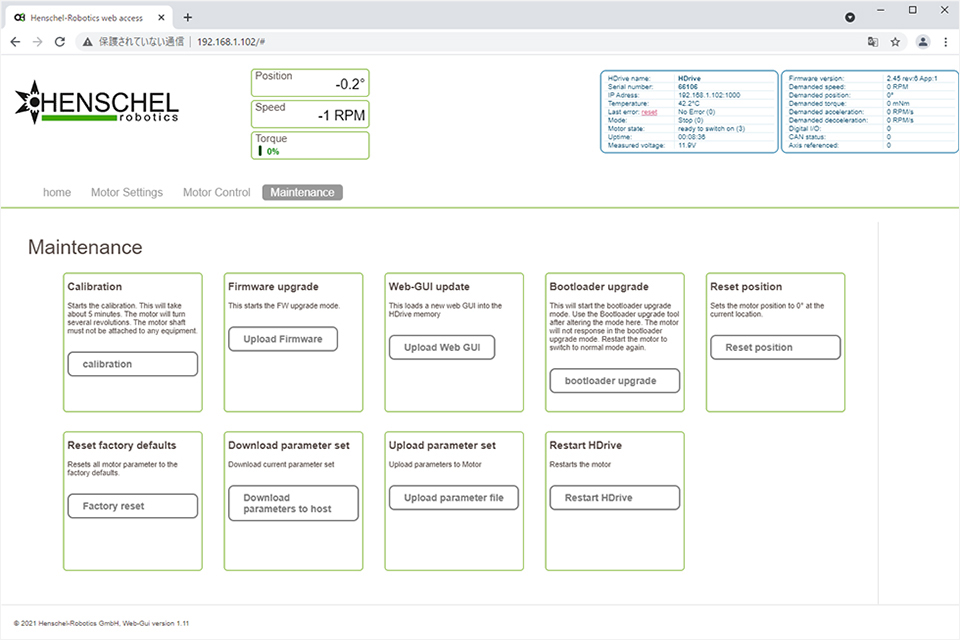Click the address bar URL 192.168.1.102

coord(231,42)
